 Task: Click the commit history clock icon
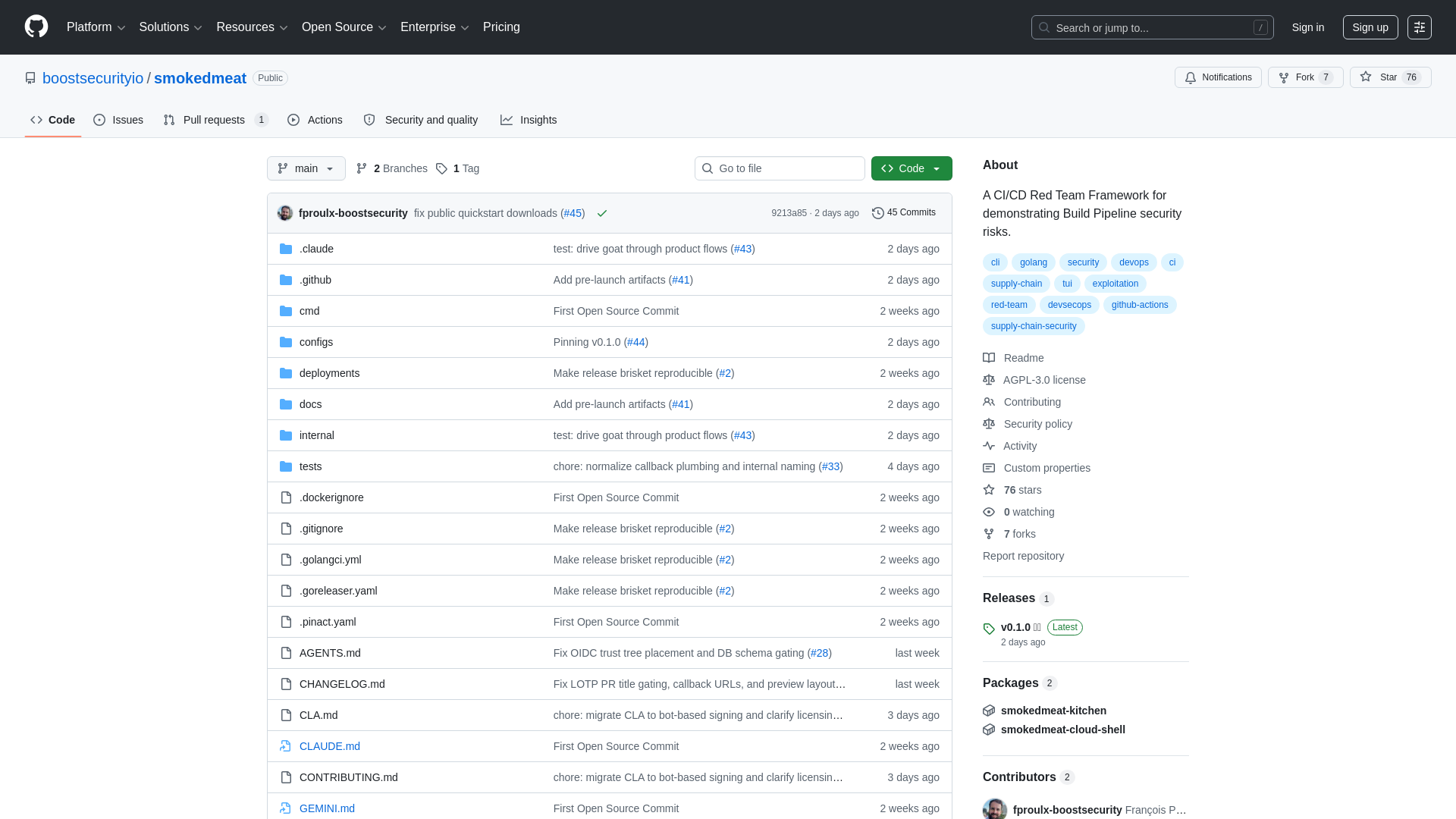[x=878, y=213]
